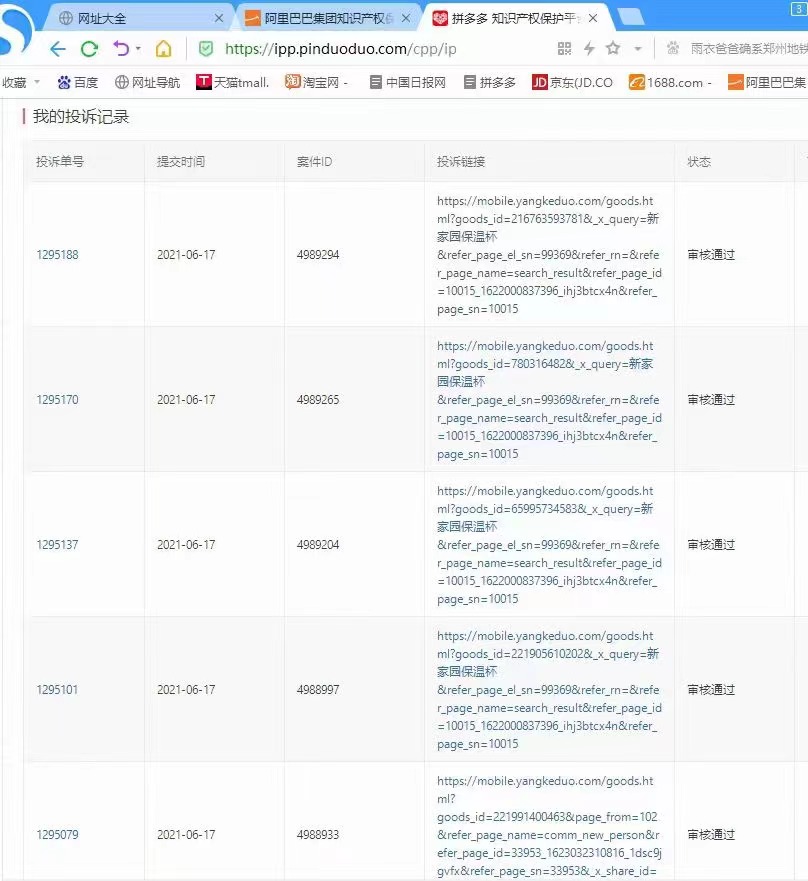This screenshot has width=808, height=881.
Task: Click the lightning bolt icon near address bar
Action: click(590, 48)
